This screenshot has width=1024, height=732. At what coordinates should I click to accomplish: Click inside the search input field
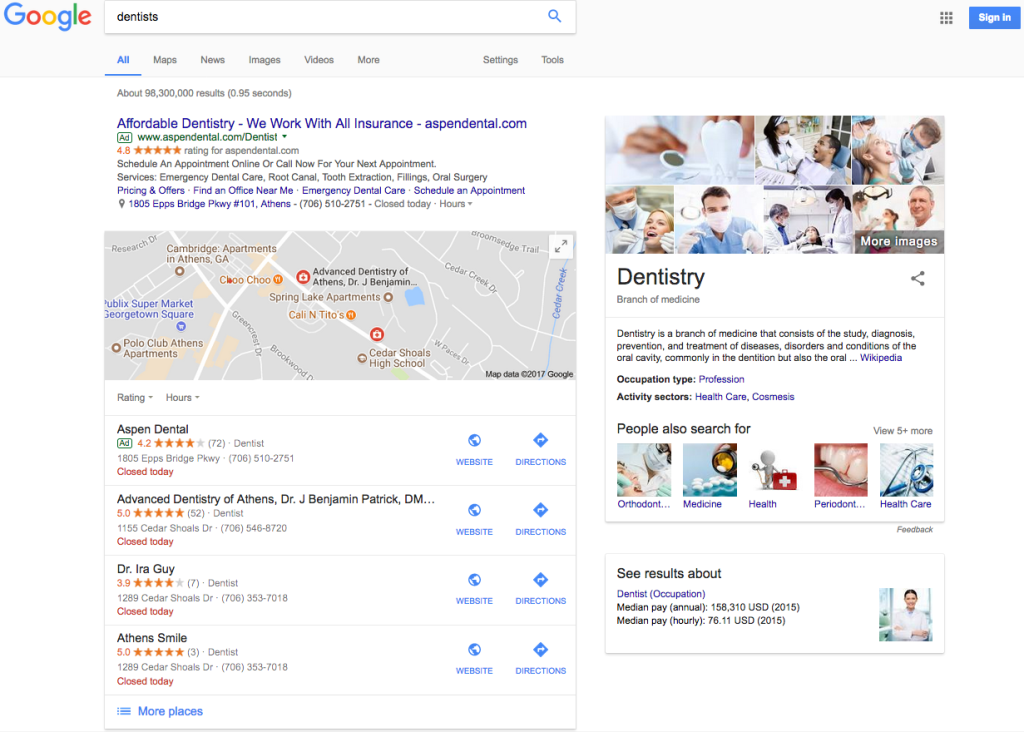tap(300, 16)
